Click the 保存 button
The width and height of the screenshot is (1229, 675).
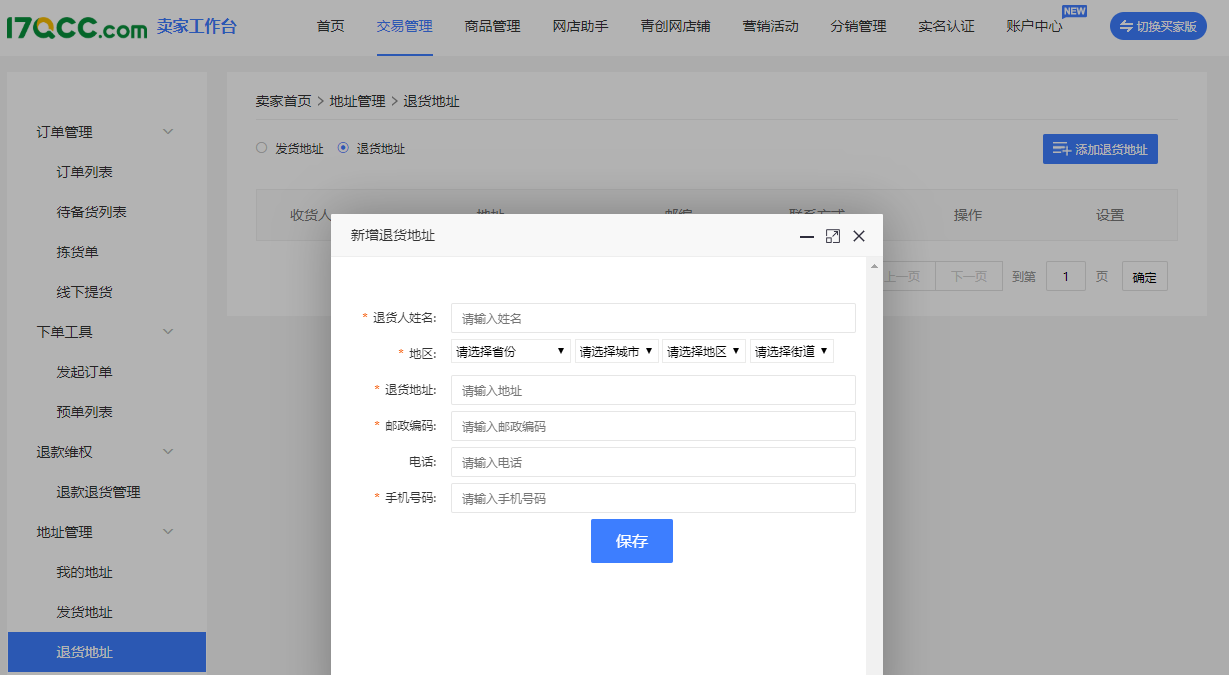click(632, 541)
